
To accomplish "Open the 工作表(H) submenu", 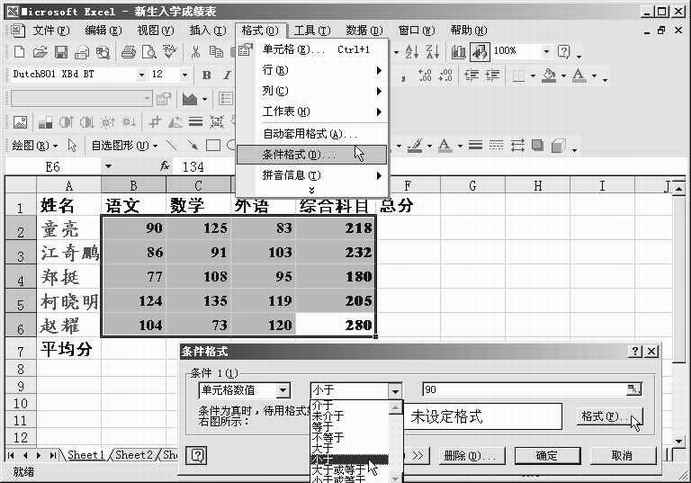I will [312, 112].
